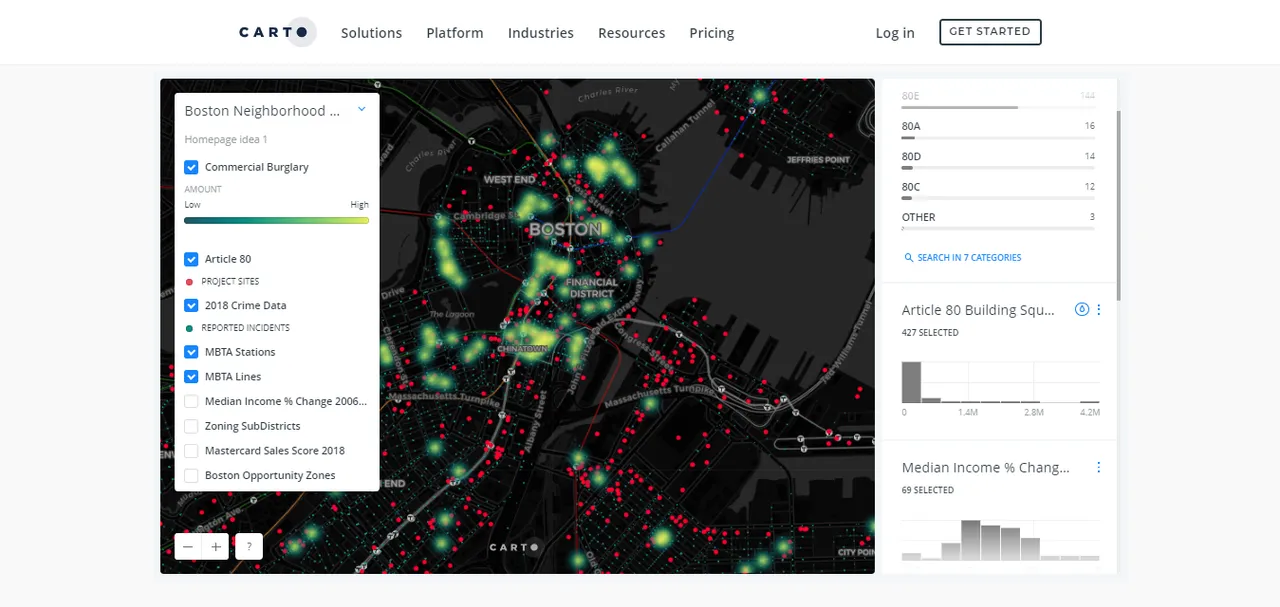
Task: Enable Median Income % Change layer
Action: [191, 401]
